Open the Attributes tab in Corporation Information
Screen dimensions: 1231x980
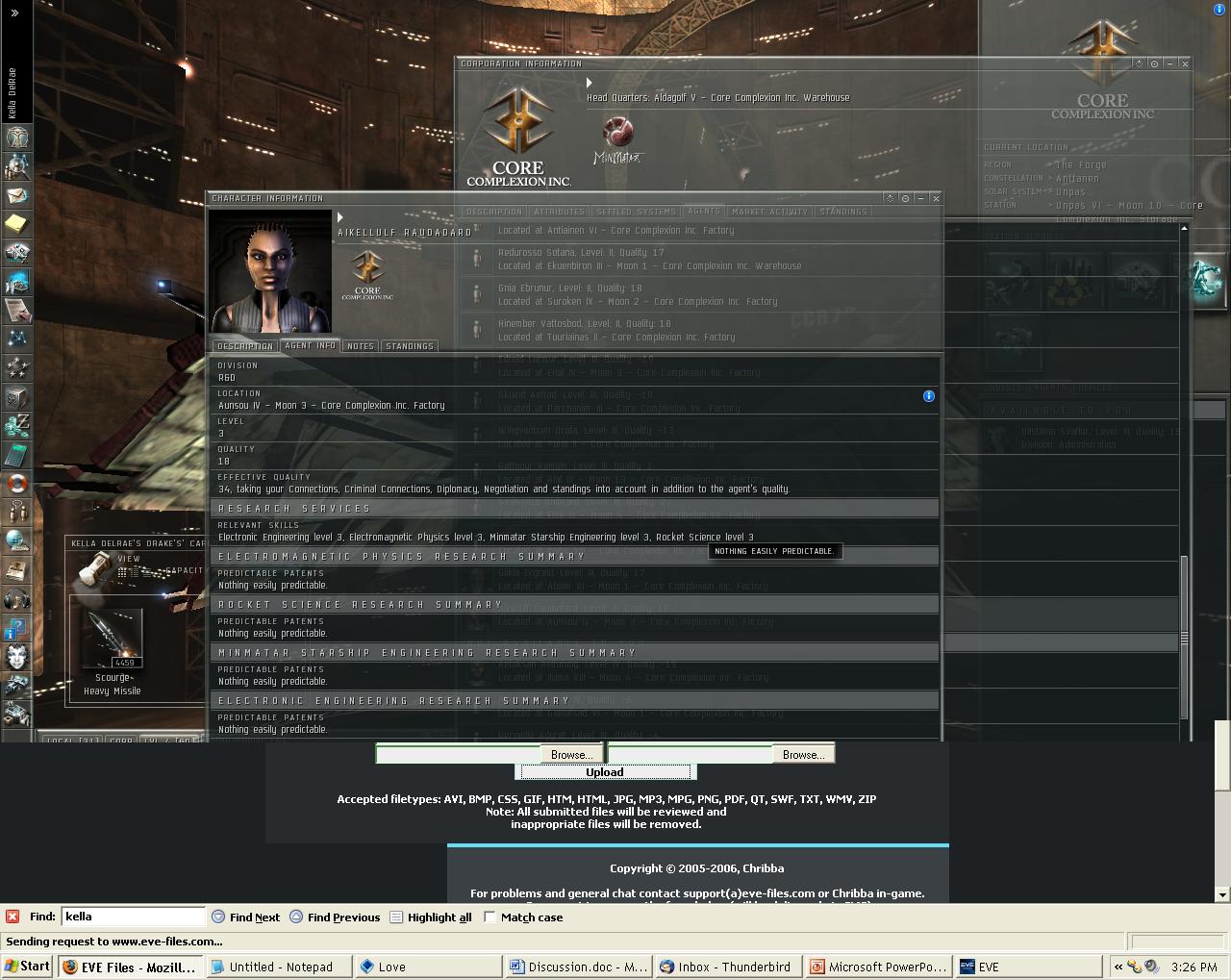(559, 212)
